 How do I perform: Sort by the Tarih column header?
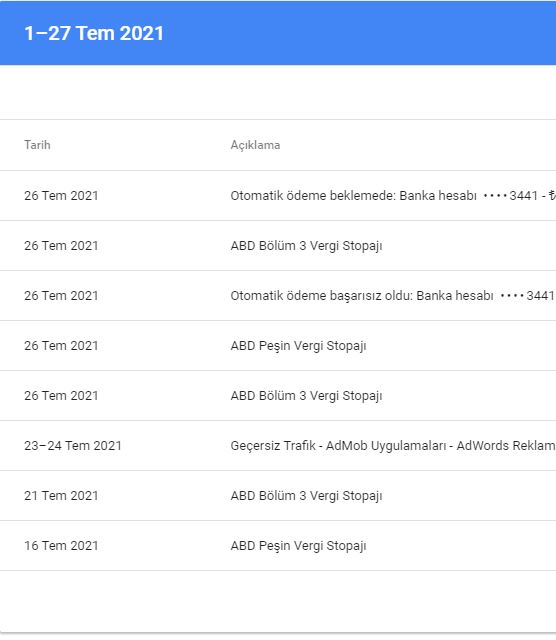(x=37, y=145)
